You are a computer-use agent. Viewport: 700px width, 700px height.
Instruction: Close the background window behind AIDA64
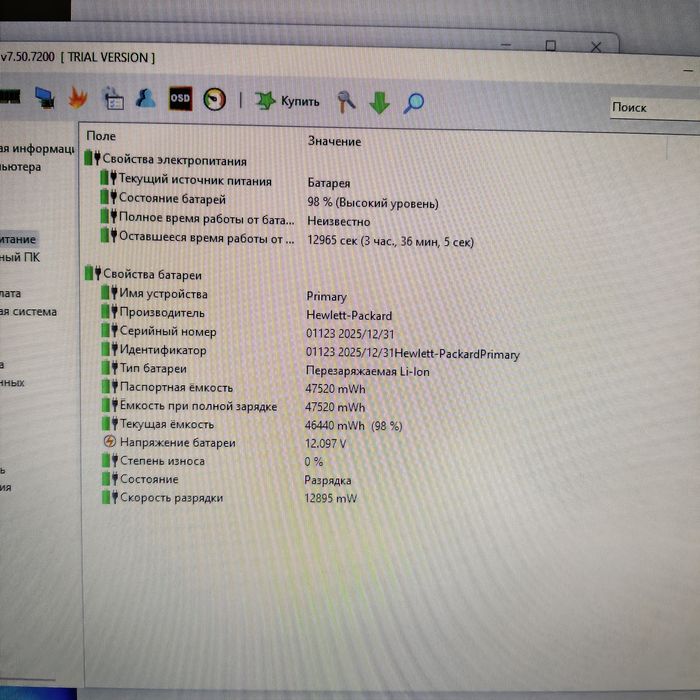point(596,47)
